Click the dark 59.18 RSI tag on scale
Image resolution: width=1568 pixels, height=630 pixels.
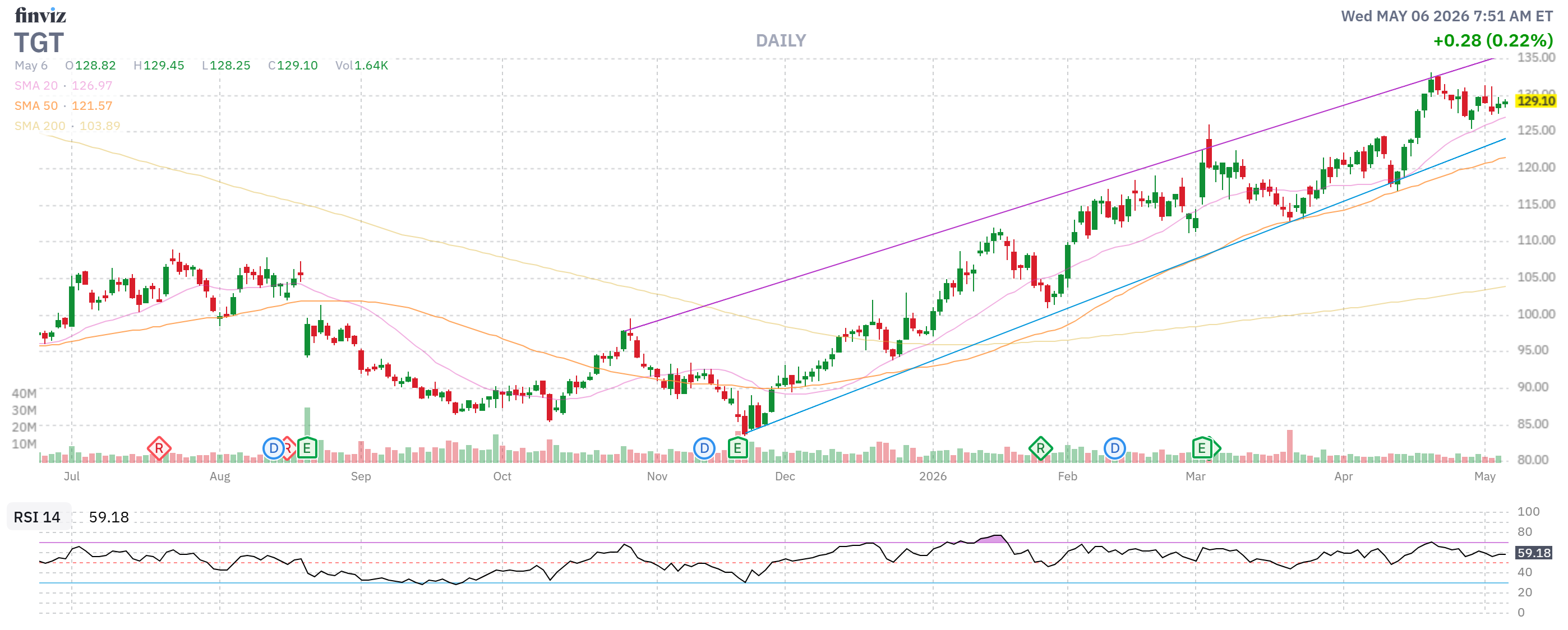click(x=1534, y=553)
